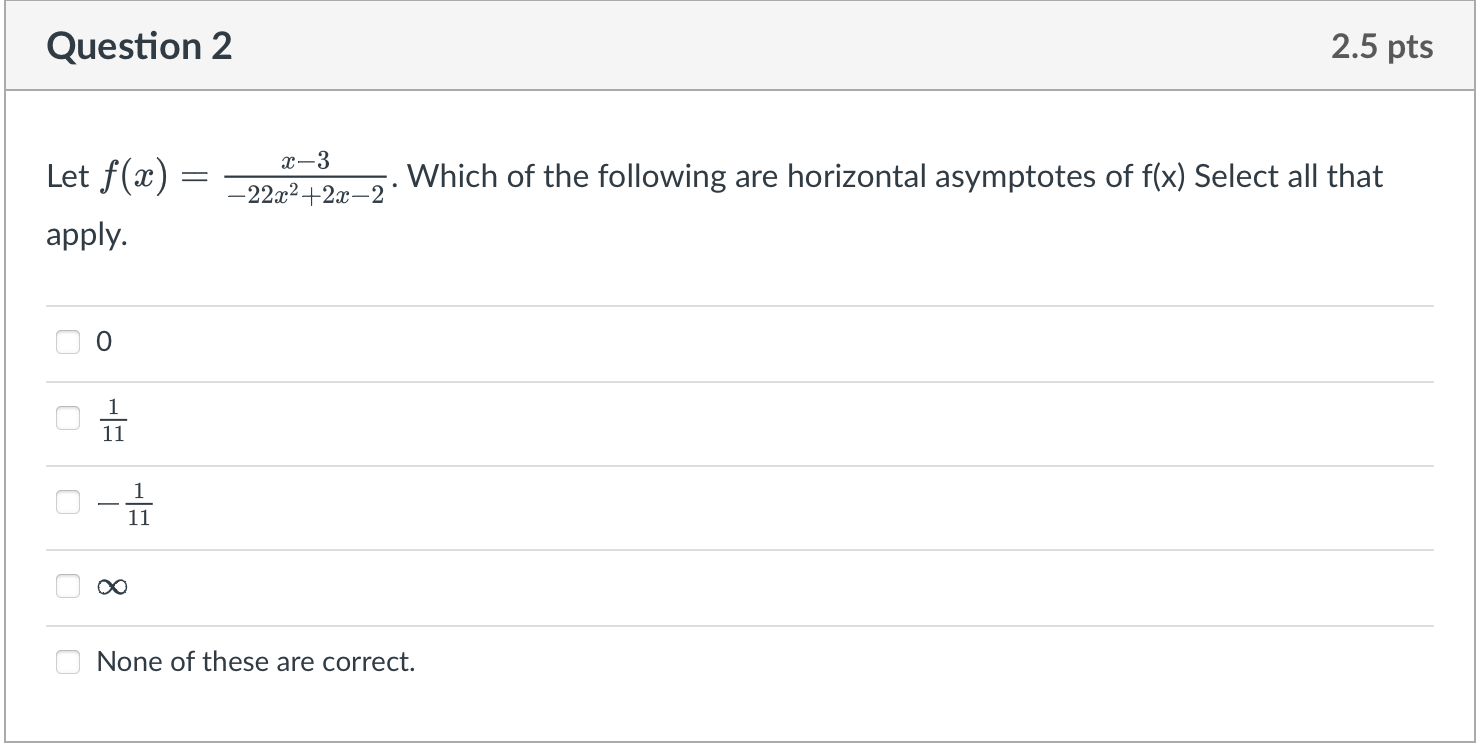Tick the "None of these are correct" checkbox
Viewport: 1476px width, 748px height.
[x=67, y=662]
